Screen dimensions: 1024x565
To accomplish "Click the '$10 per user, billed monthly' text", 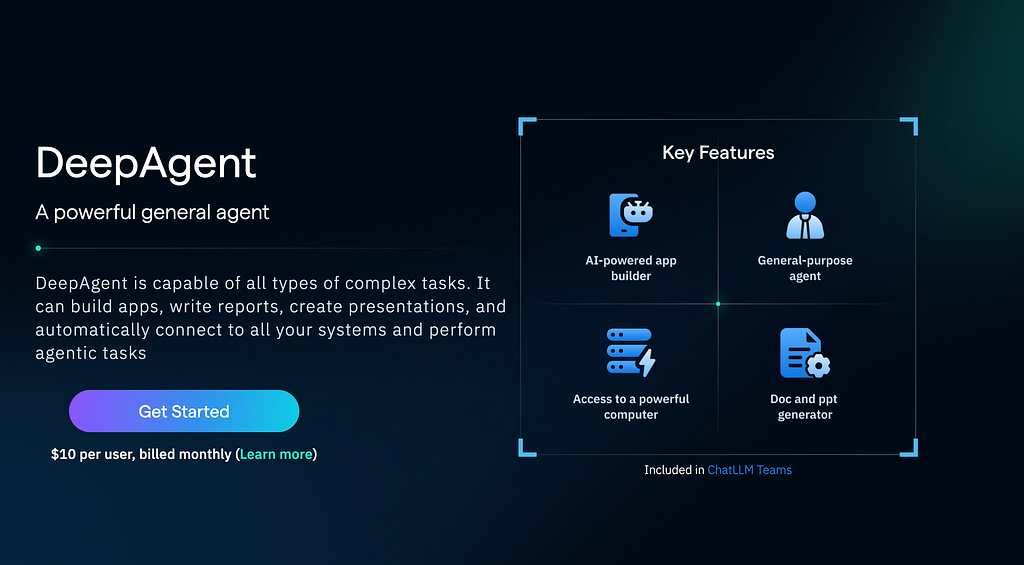I will tap(141, 454).
